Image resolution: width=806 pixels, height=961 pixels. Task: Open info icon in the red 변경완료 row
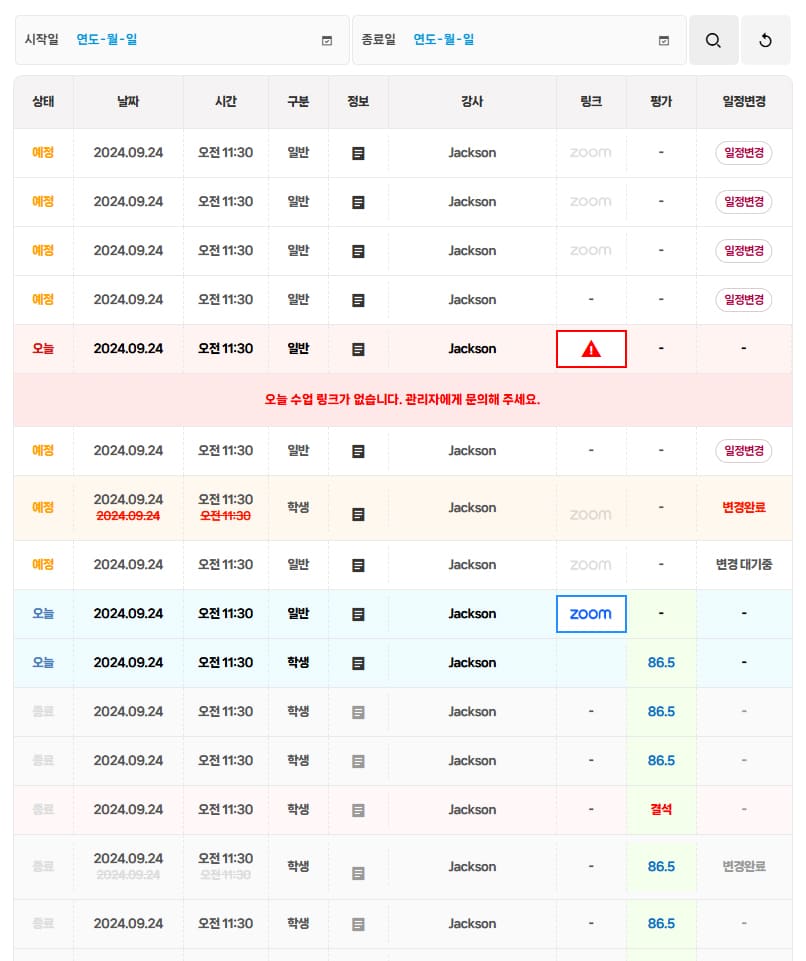[x=358, y=514]
